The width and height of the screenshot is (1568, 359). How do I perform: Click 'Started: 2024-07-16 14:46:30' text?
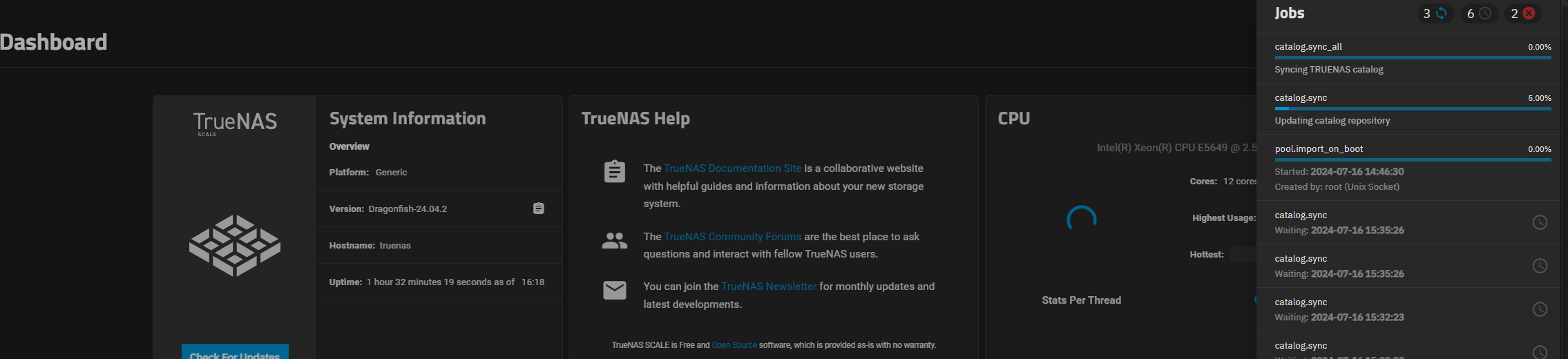tap(1339, 172)
